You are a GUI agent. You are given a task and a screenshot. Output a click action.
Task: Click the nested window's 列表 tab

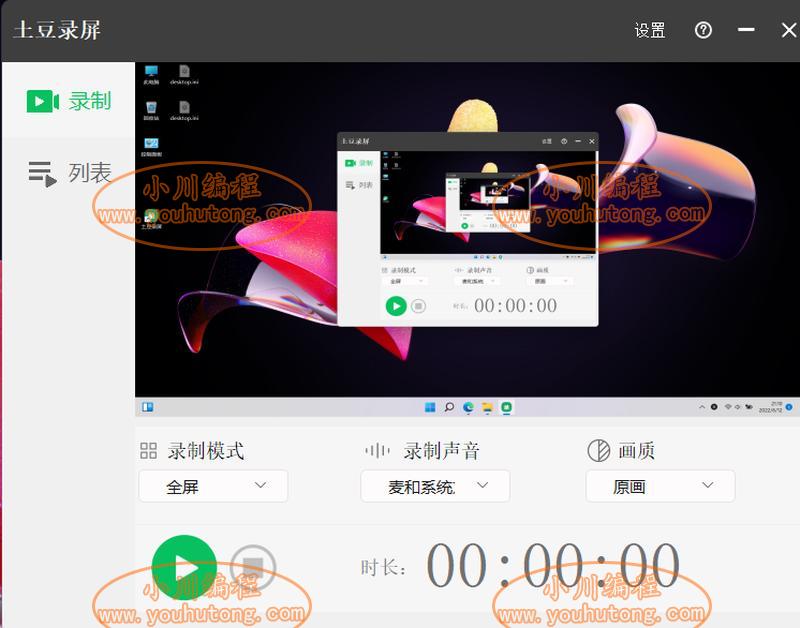coord(359,185)
